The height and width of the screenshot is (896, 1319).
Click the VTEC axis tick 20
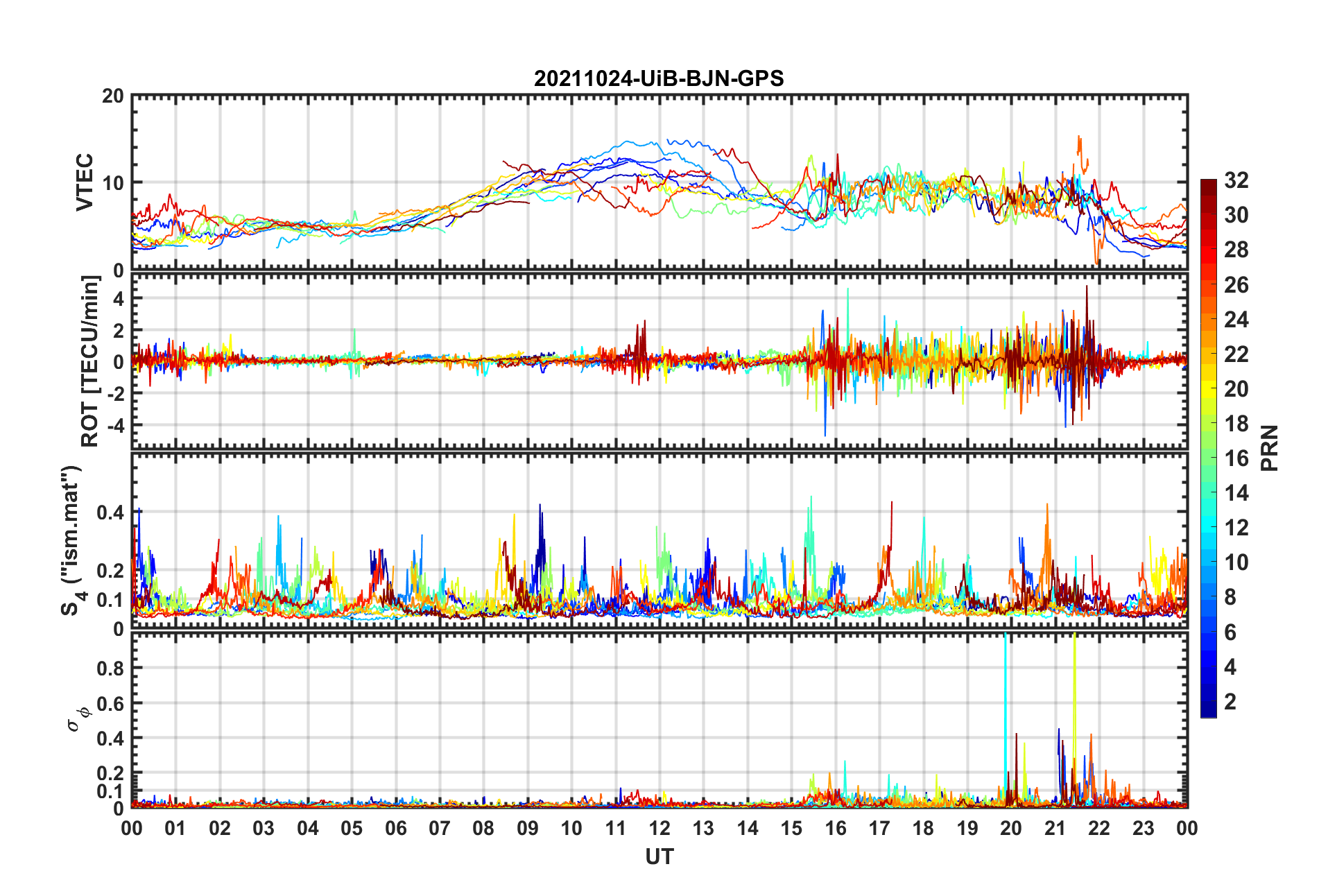pyautogui.click(x=112, y=96)
